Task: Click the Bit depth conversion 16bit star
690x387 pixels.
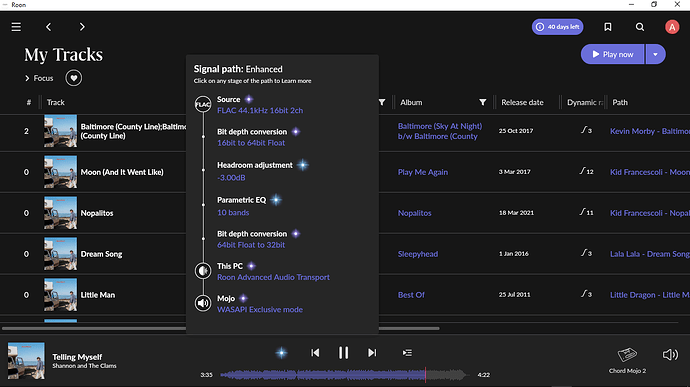Action: coord(296,132)
